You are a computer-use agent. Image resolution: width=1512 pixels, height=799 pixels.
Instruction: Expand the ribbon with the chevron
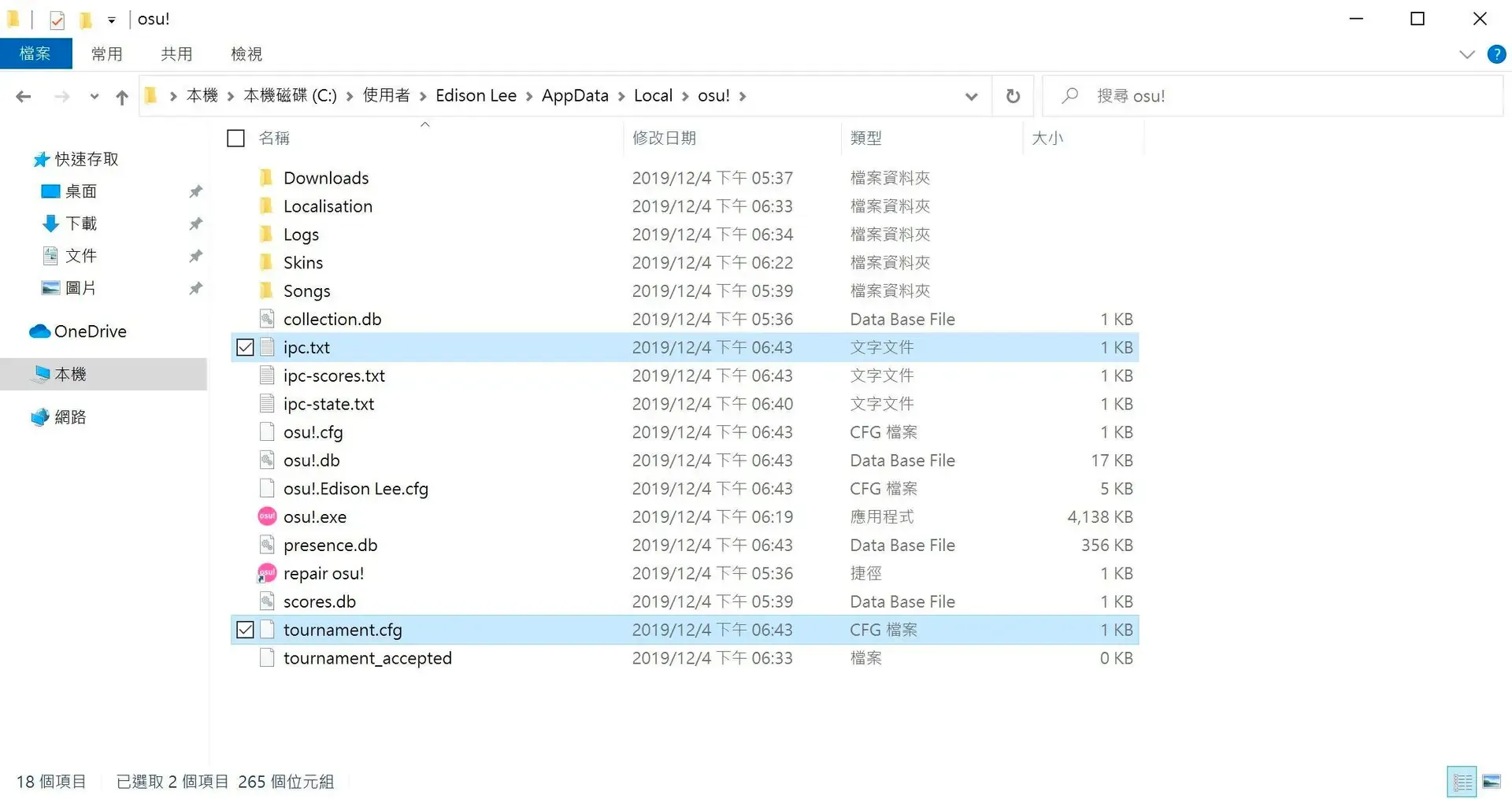click(x=1466, y=54)
